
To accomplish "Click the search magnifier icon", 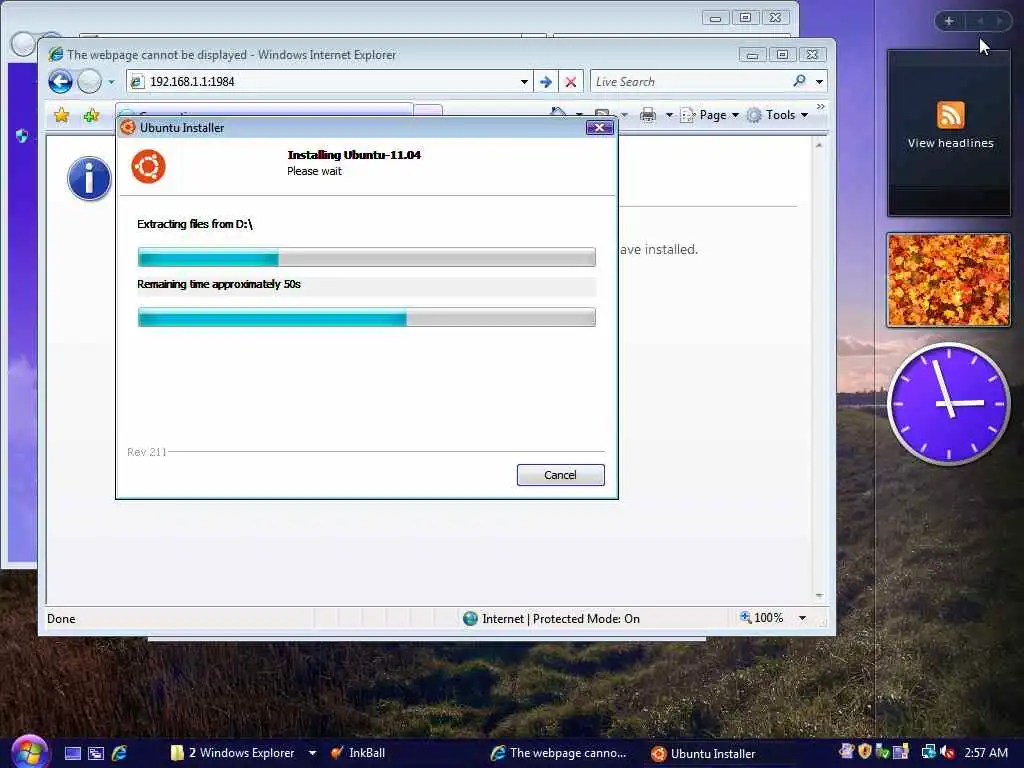I will [x=799, y=81].
